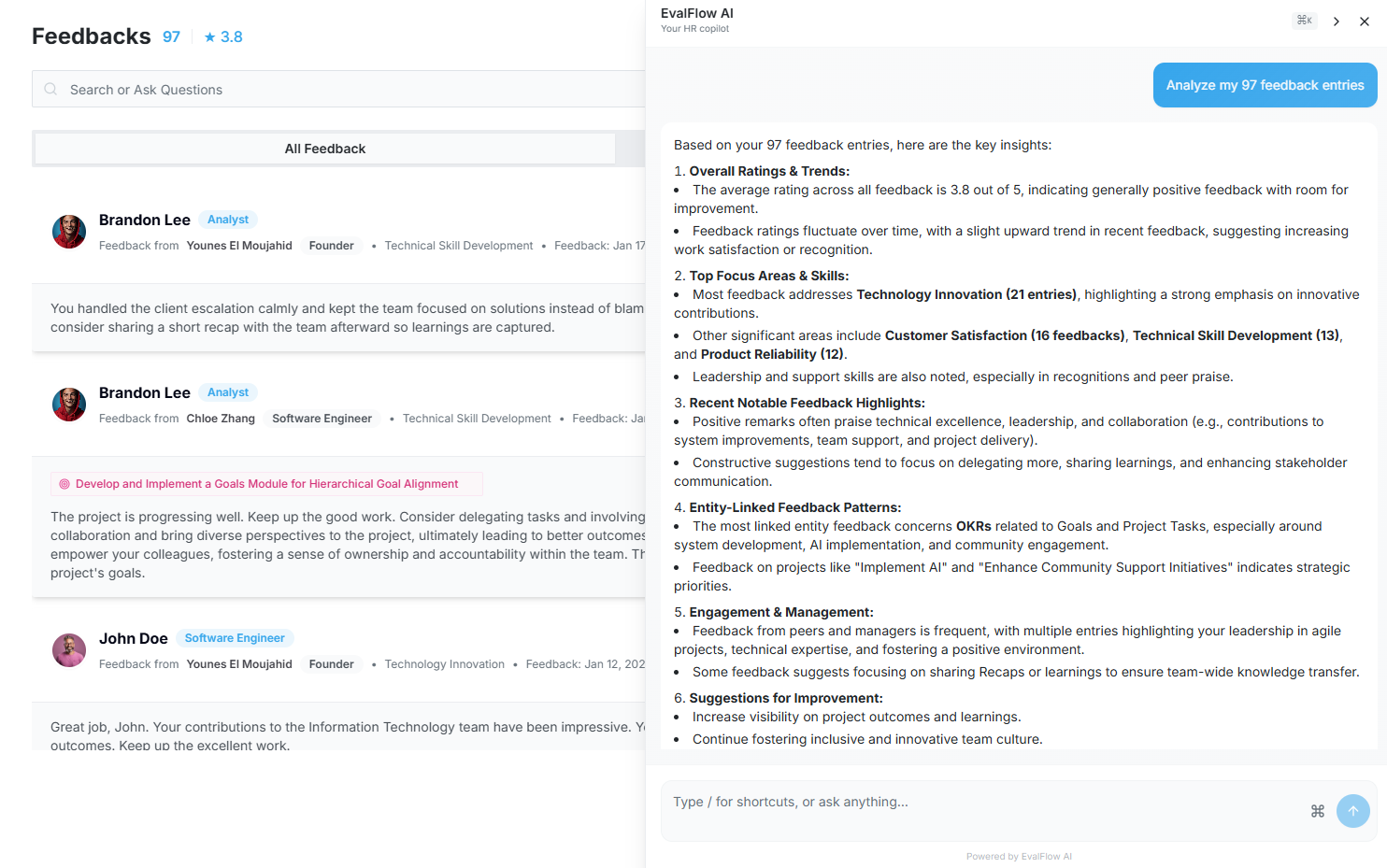
Task: Click the Analyst badge on Brandon Lee's first feedback
Action: tap(228, 220)
